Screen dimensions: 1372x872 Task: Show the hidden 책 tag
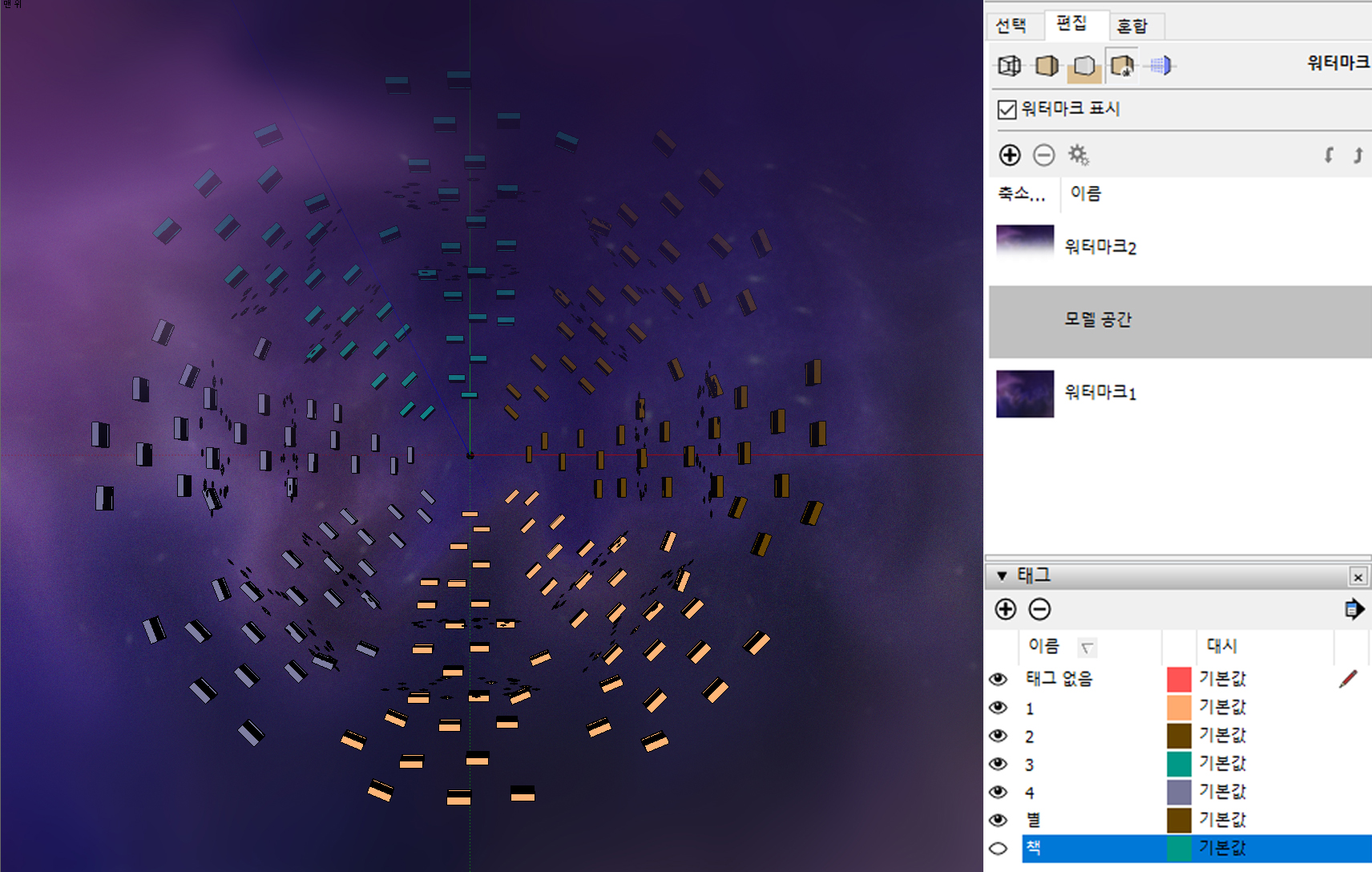pos(998,848)
